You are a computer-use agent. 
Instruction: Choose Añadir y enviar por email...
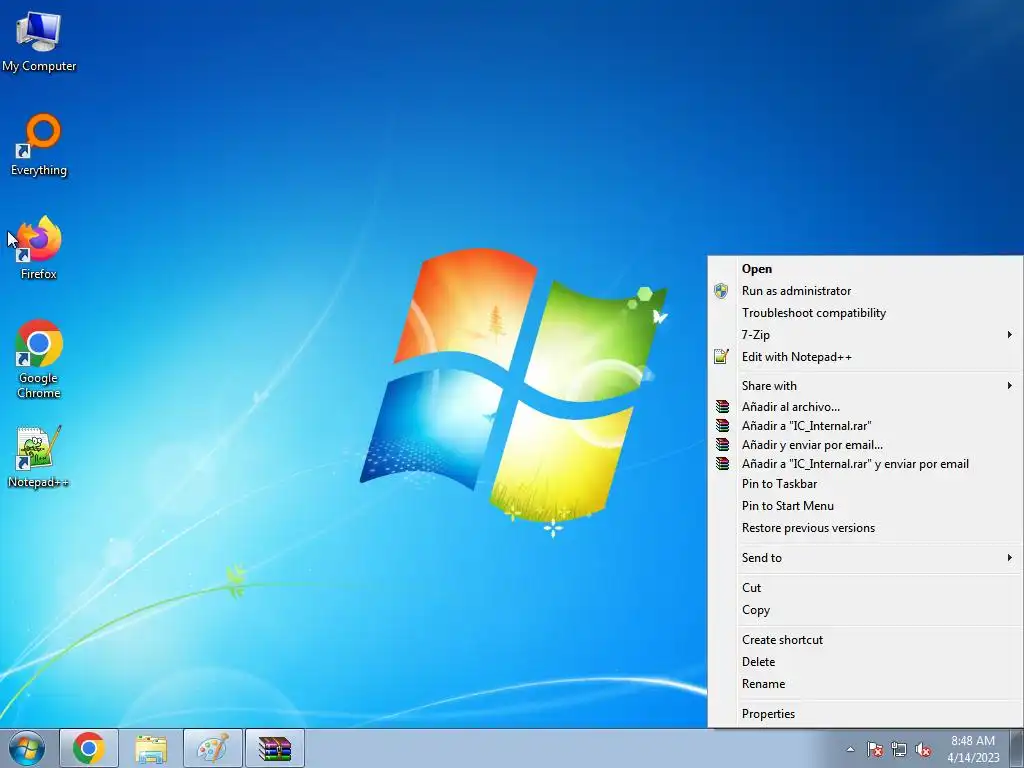865,445
